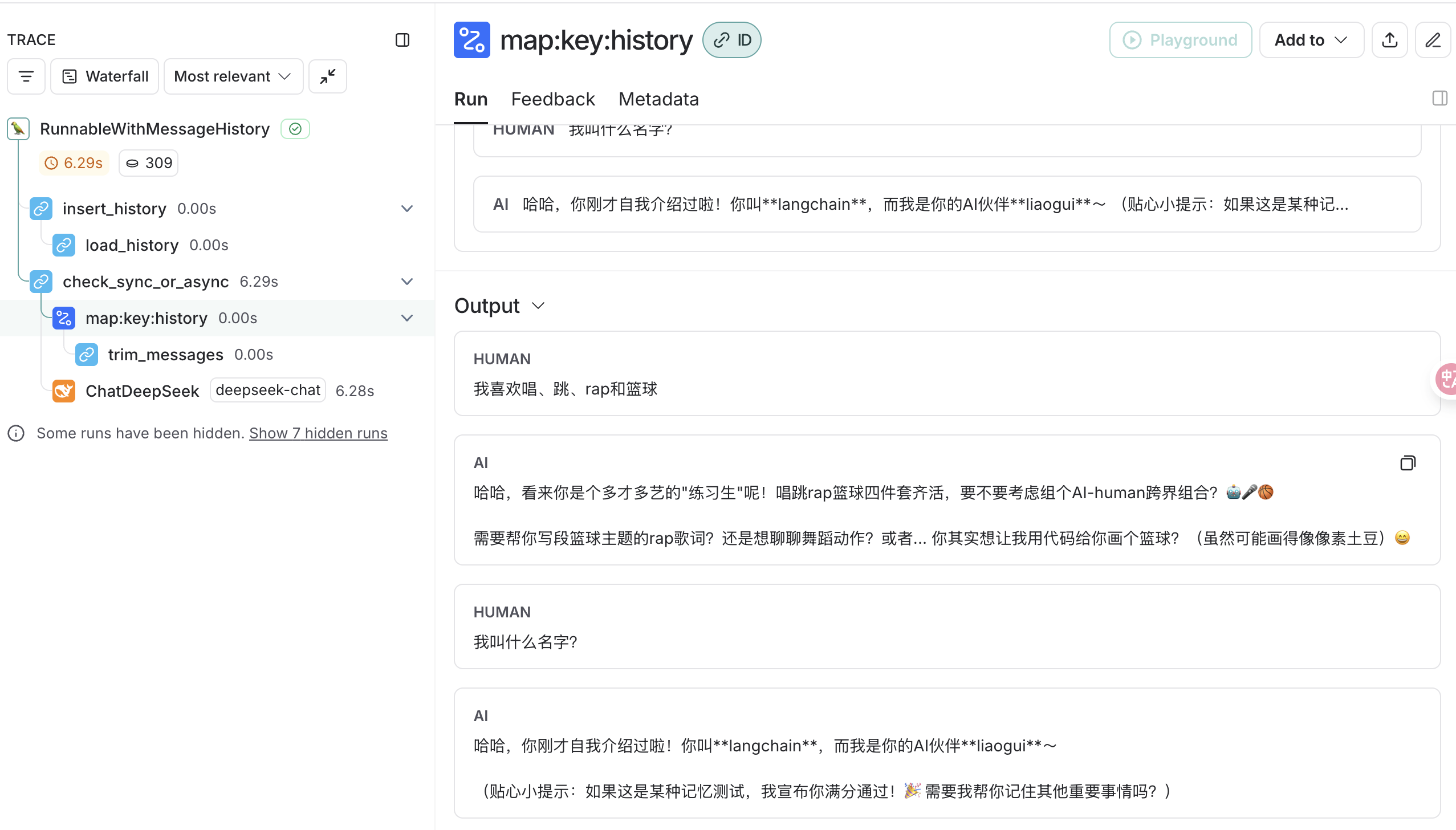Click the pencil edit icon
Viewport: 1456px width, 830px height.
tap(1433, 40)
